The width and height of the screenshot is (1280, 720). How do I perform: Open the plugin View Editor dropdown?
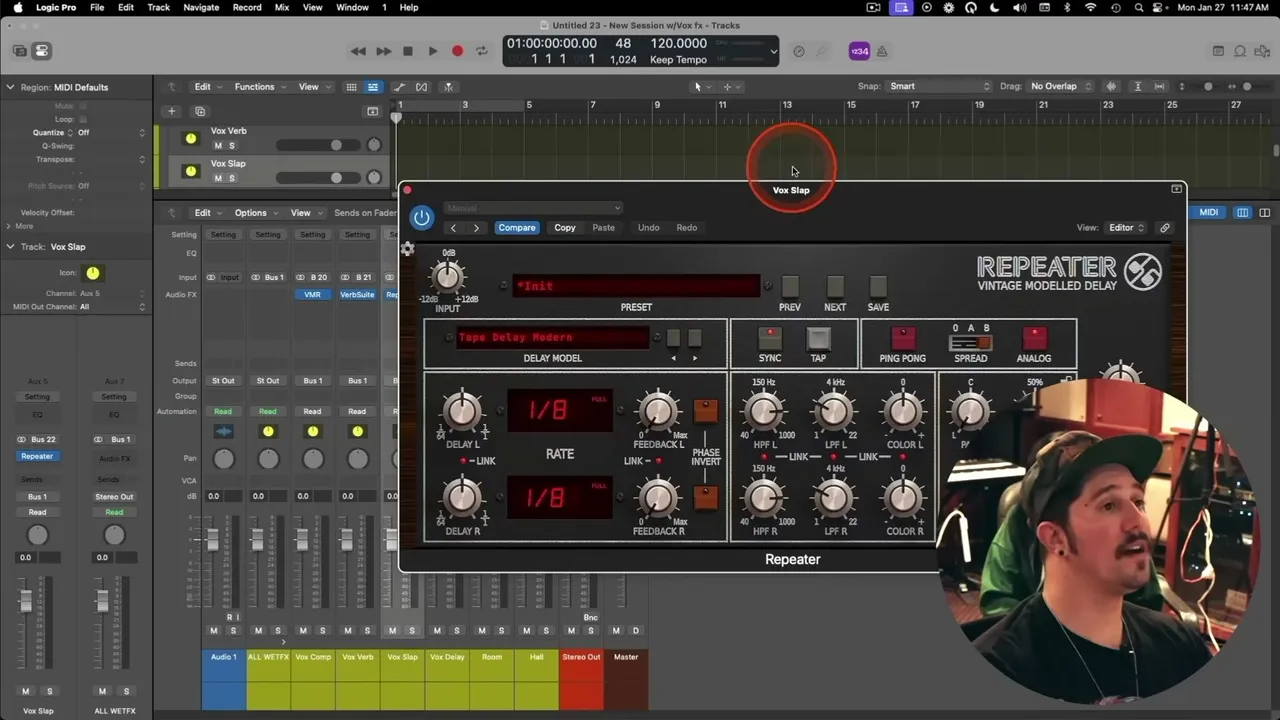click(x=1126, y=228)
